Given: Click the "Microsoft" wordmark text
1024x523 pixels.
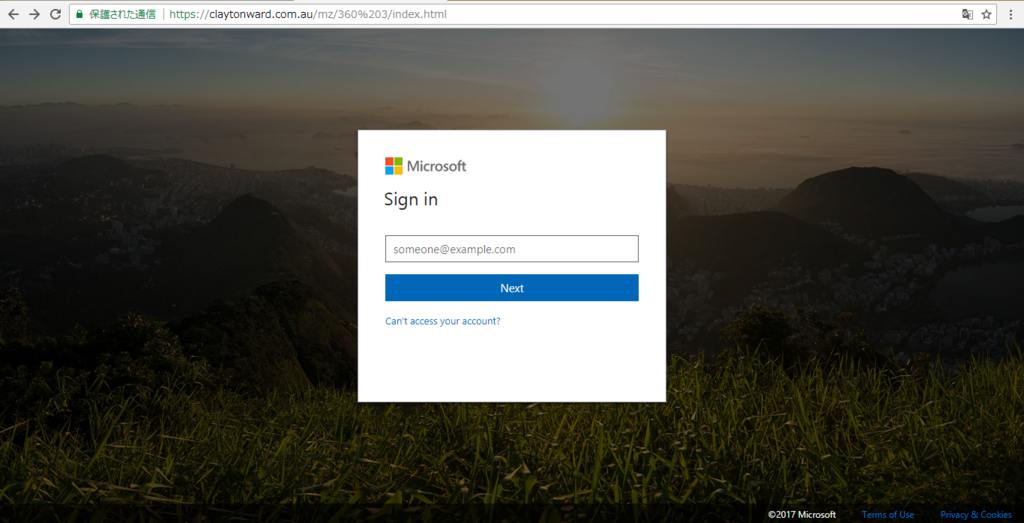Looking at the screenshot, I should 436,166.
